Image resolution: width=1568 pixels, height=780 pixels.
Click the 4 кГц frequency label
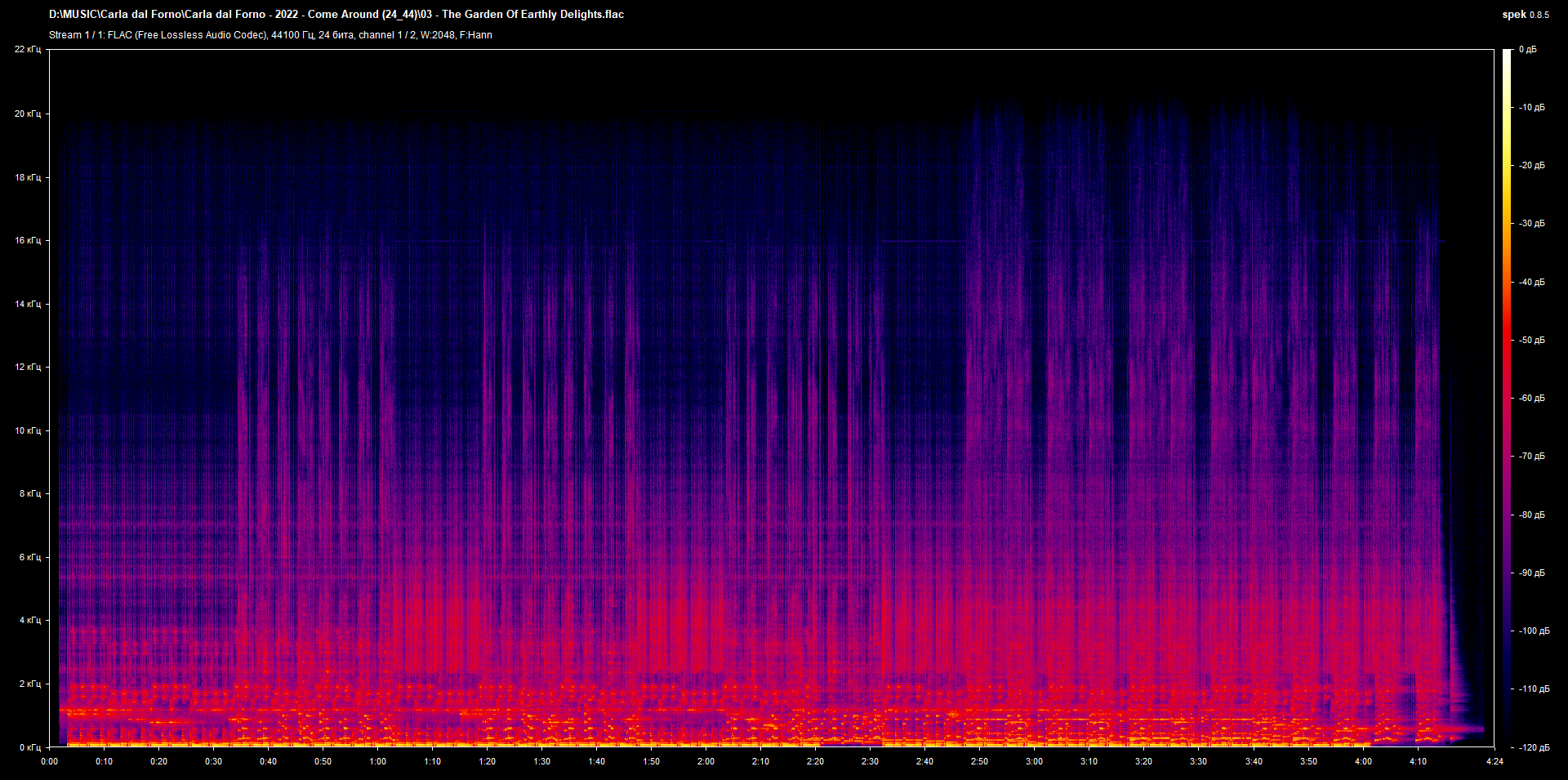pyautogui.click(x=30, y=620)
